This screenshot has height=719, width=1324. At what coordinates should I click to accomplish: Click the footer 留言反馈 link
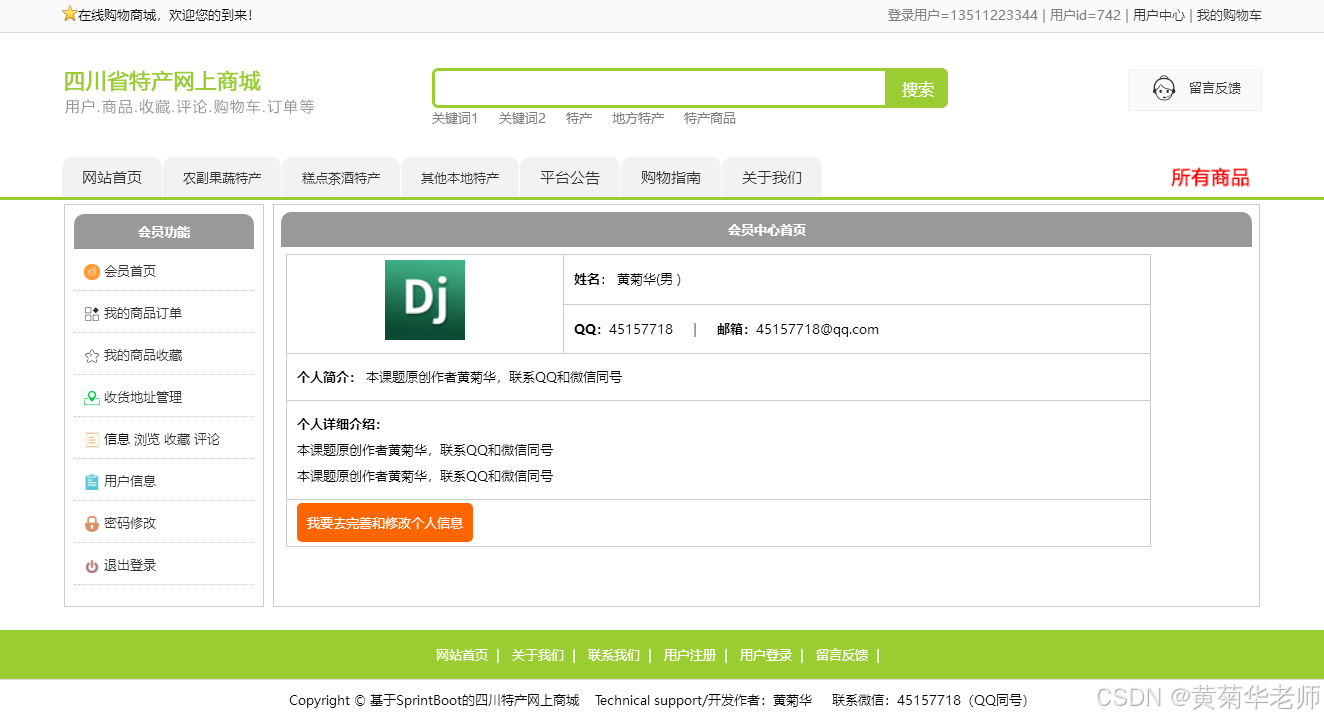(x=842, y=655)
